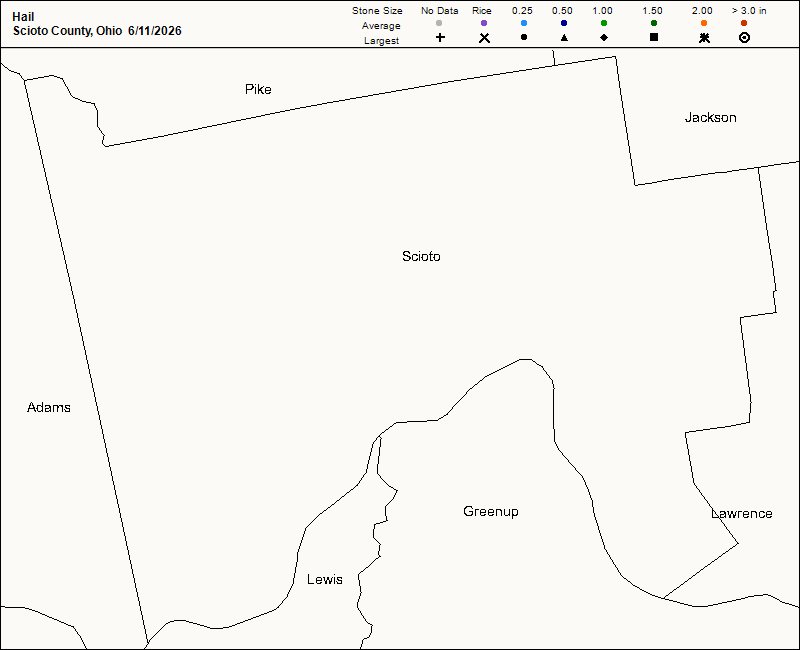Click the Average legend row label

381,26
